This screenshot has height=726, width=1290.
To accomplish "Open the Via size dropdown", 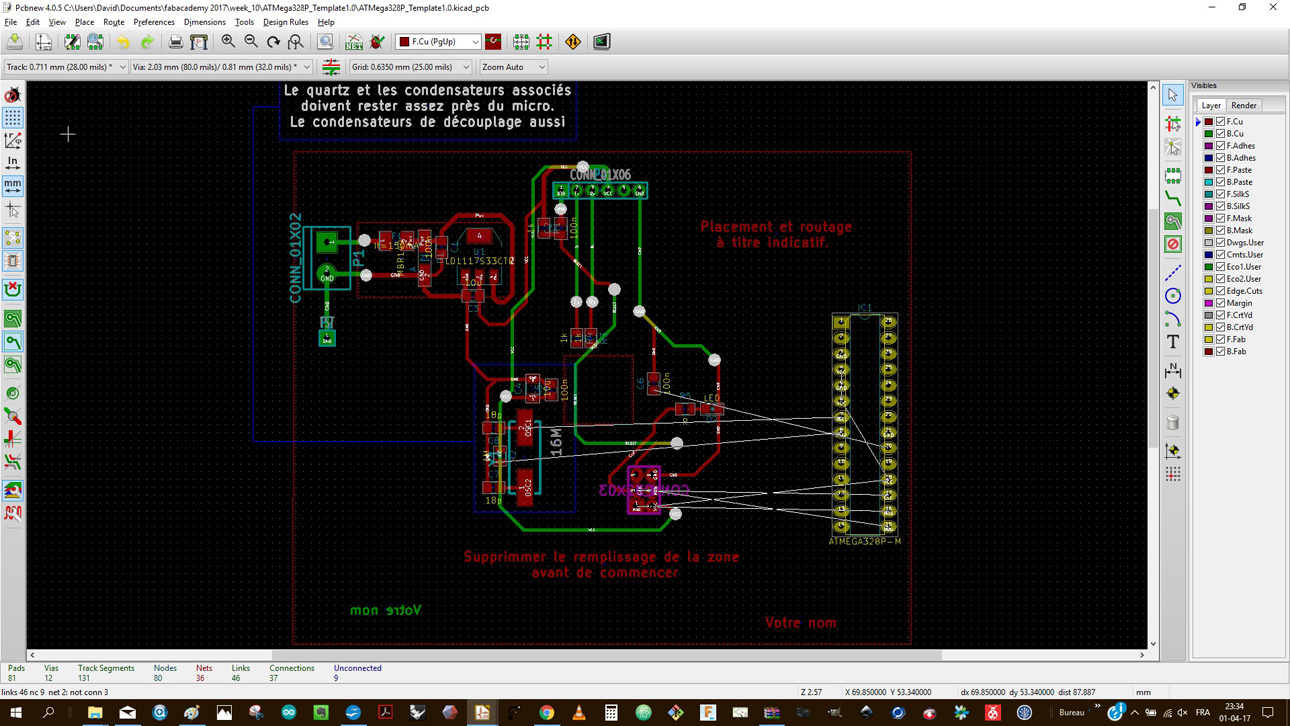I will (221, 67).
